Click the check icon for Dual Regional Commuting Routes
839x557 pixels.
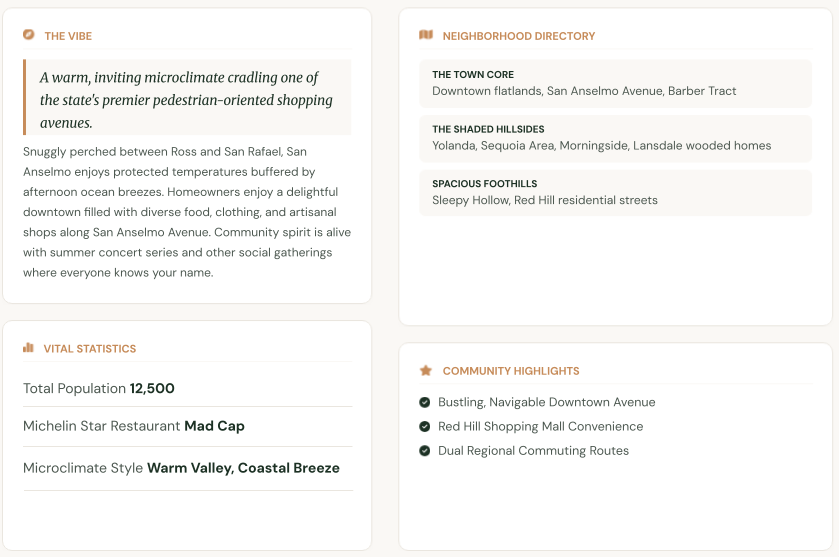[425, 451]
